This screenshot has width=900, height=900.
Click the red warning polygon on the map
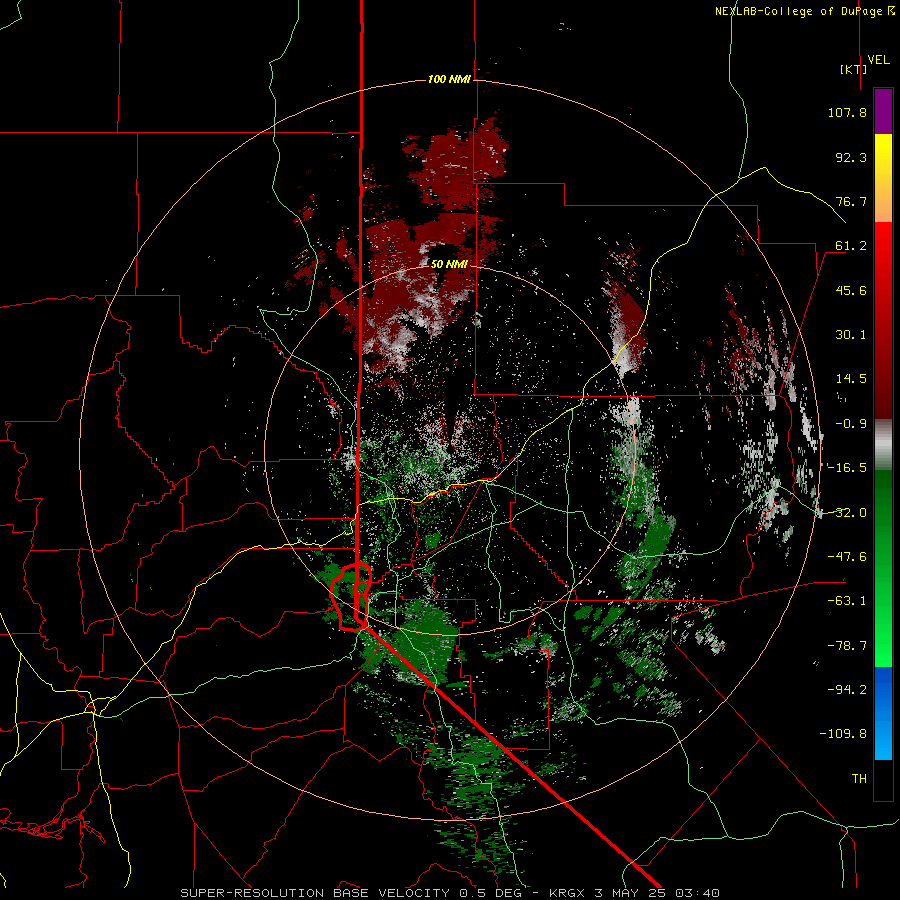[x=351, y=597]
